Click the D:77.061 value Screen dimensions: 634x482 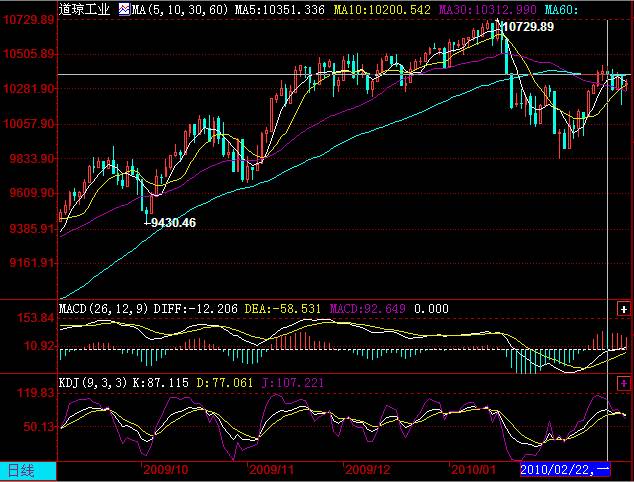pos(224,383)
